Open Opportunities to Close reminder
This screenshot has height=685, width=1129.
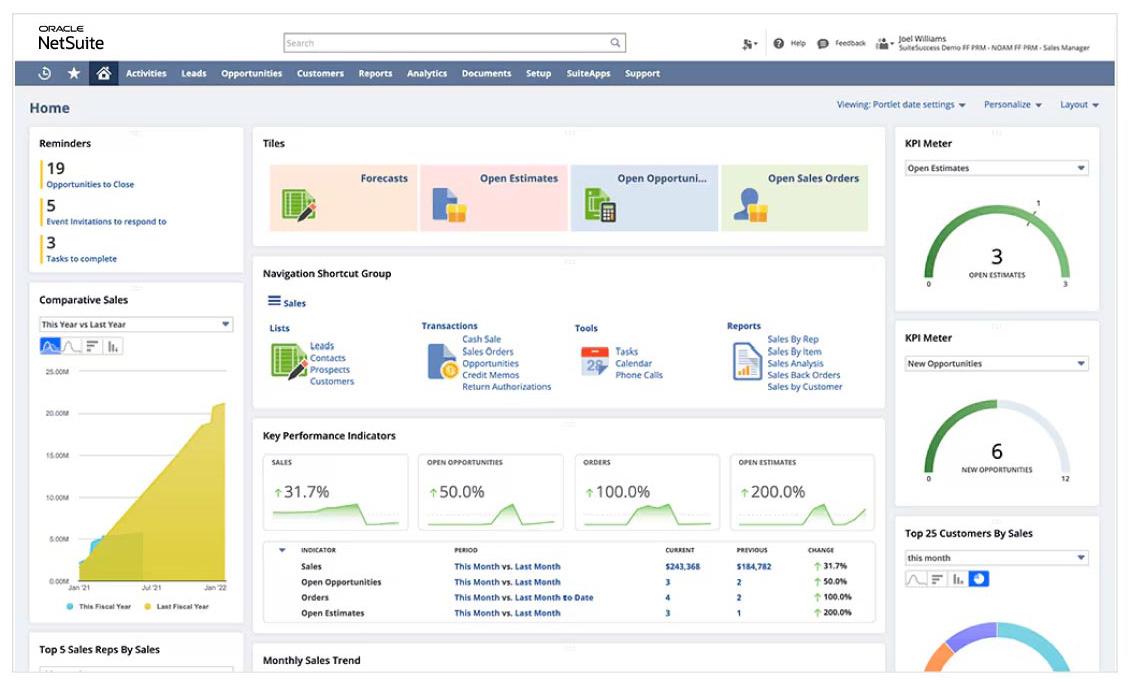click(90, 184)
